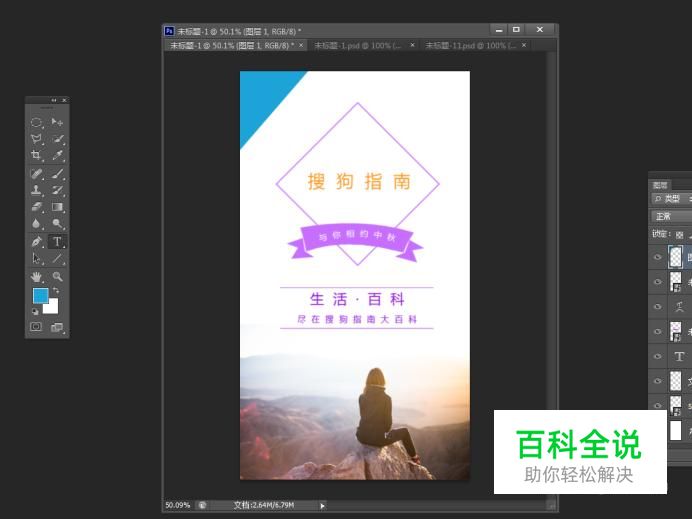Toggle Quick Mask mode
This screenshot has width=692, height=519.
36,327
